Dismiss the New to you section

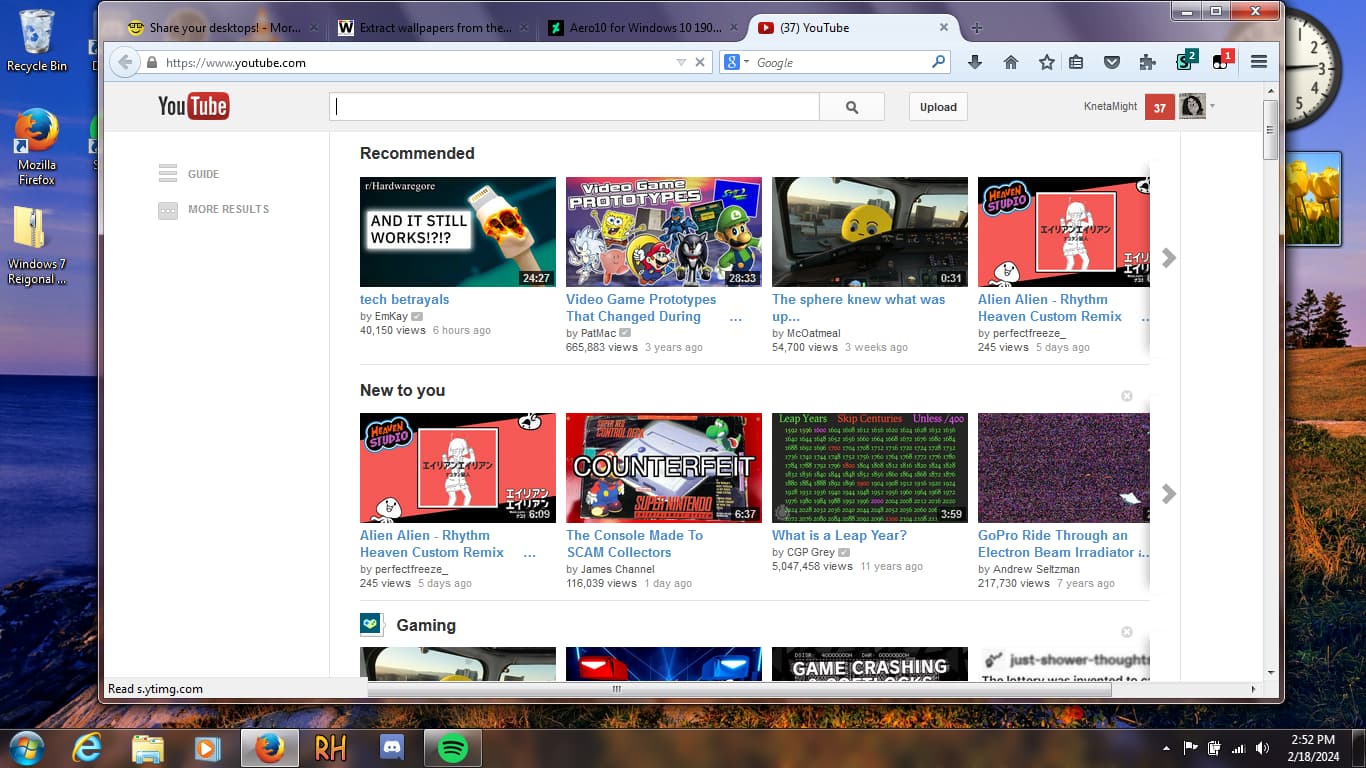pyautogui.click(x=1127, y=396)
